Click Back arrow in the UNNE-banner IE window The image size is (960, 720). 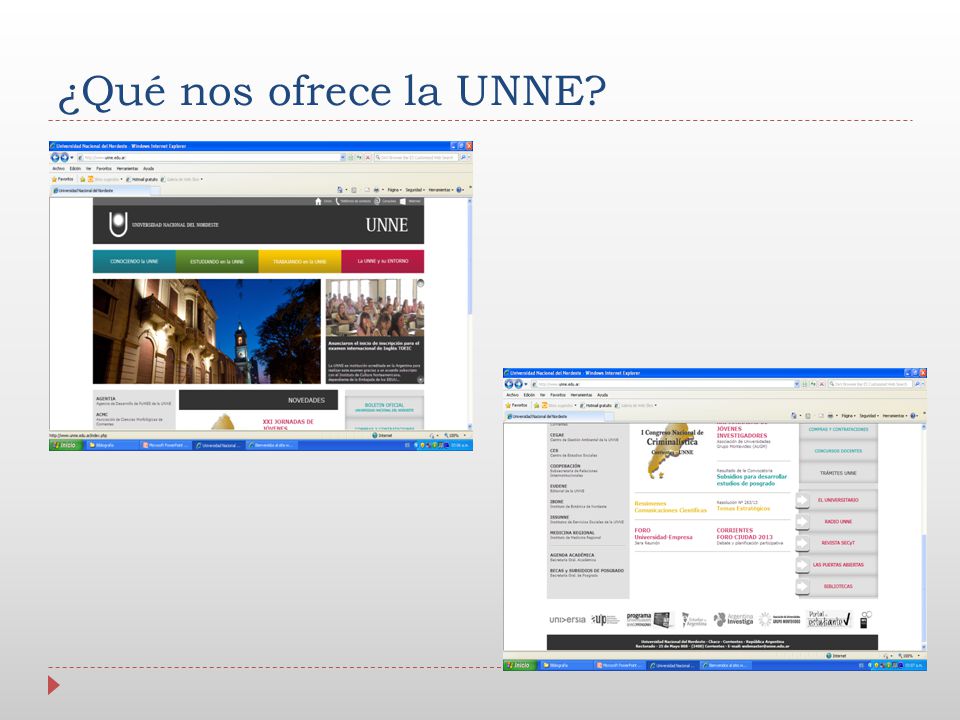[54, 157]
